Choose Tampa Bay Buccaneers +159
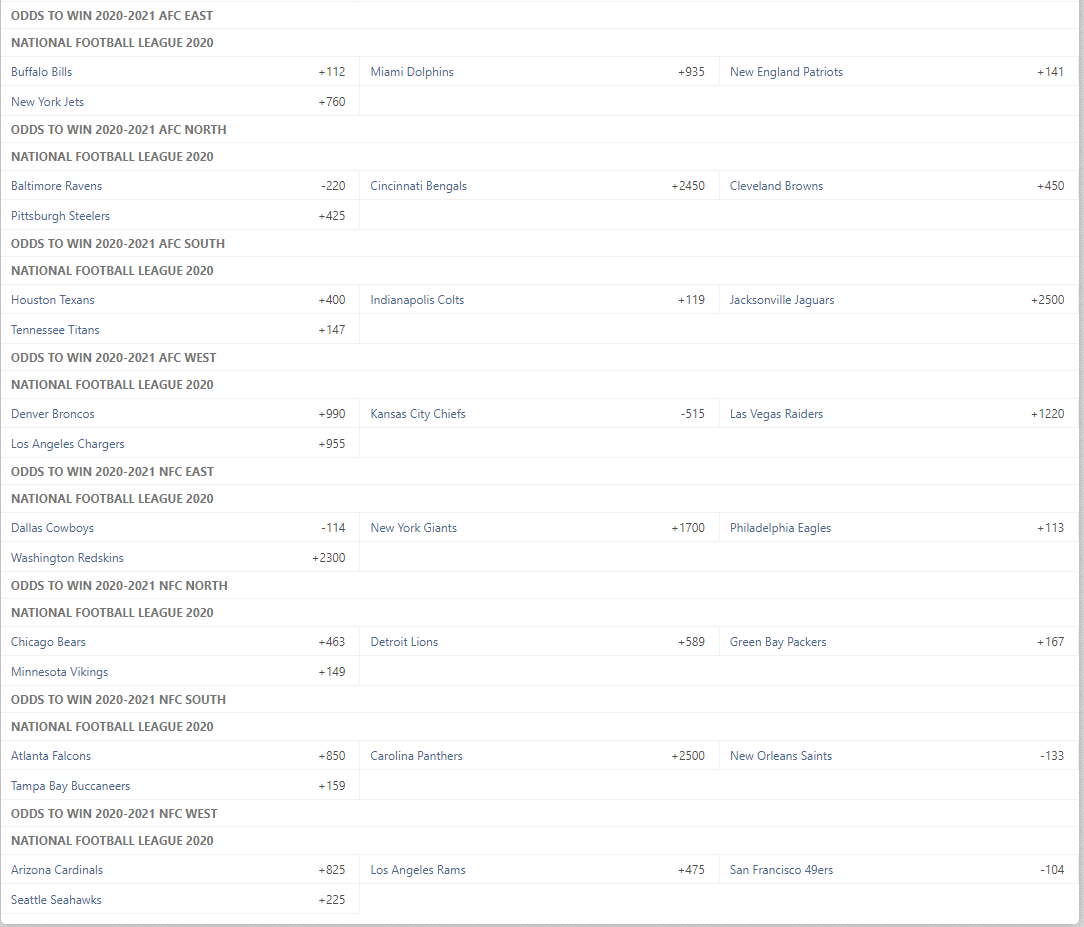 click(180, 786)
